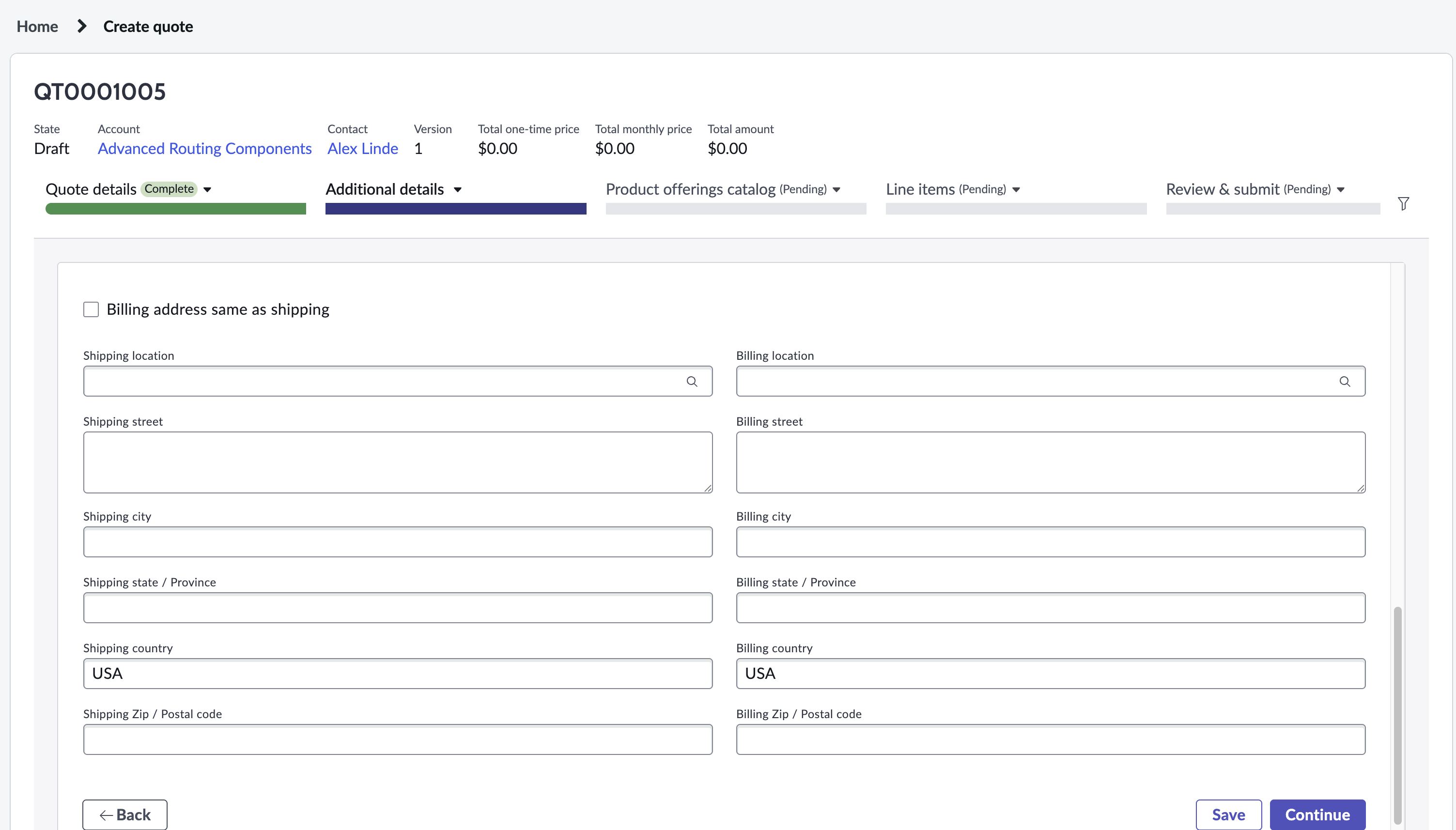Open the Alex Linde contact link
The image size is (1456, 830).
coord(363,149)
